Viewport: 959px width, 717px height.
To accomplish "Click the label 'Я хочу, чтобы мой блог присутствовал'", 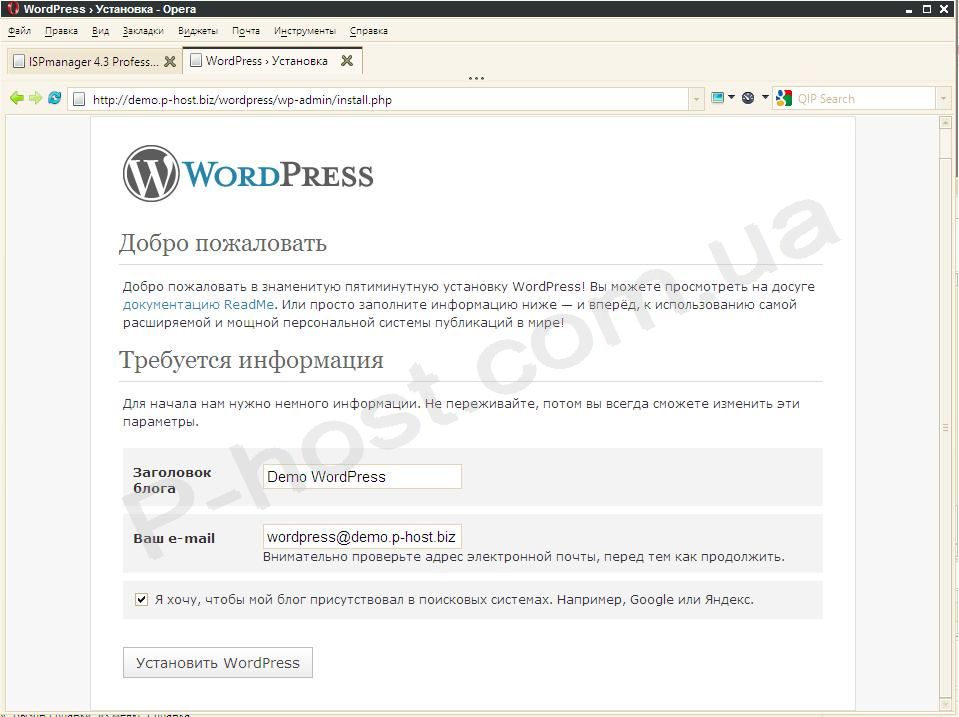I will coord(281,600).
